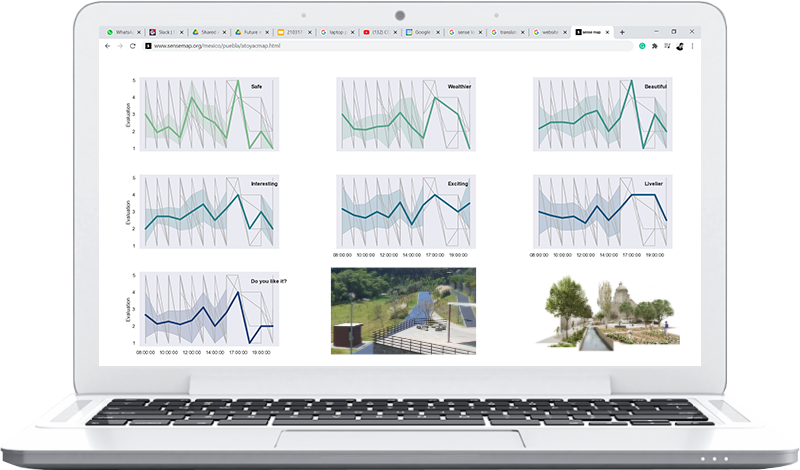This screenshot has height=470, width=800.
Task: Open the Chrome profile avatar
Action: coord(678,46)
